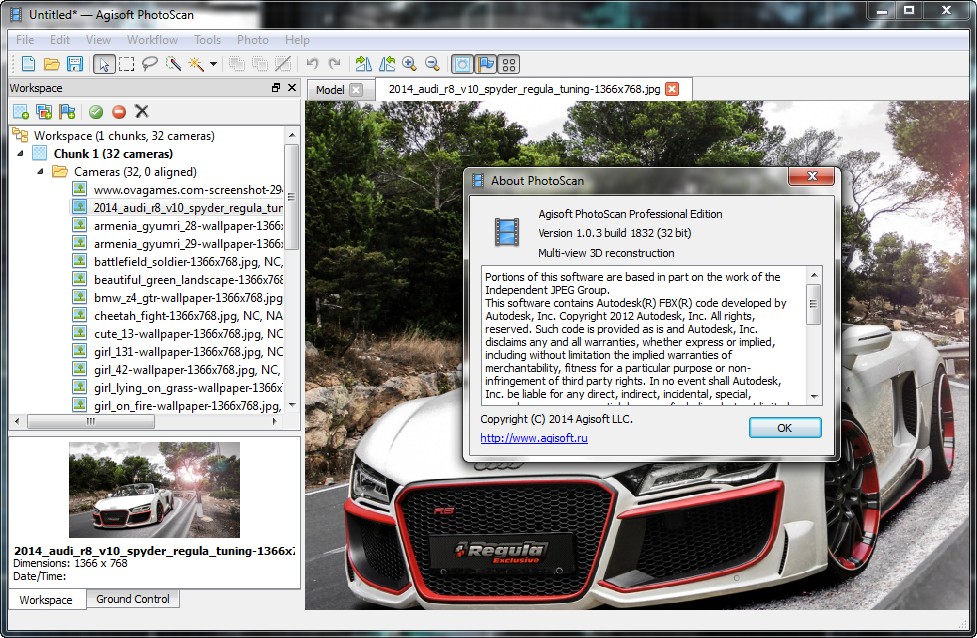Image resolution: width=977 pixels, height=638 pixels.
Task: Save the project with the floppy disk icon
Action: (75, 64)
